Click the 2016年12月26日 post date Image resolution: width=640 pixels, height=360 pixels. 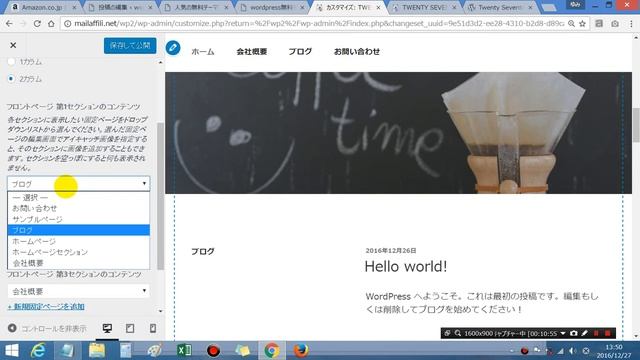click(x=391, y=250)
